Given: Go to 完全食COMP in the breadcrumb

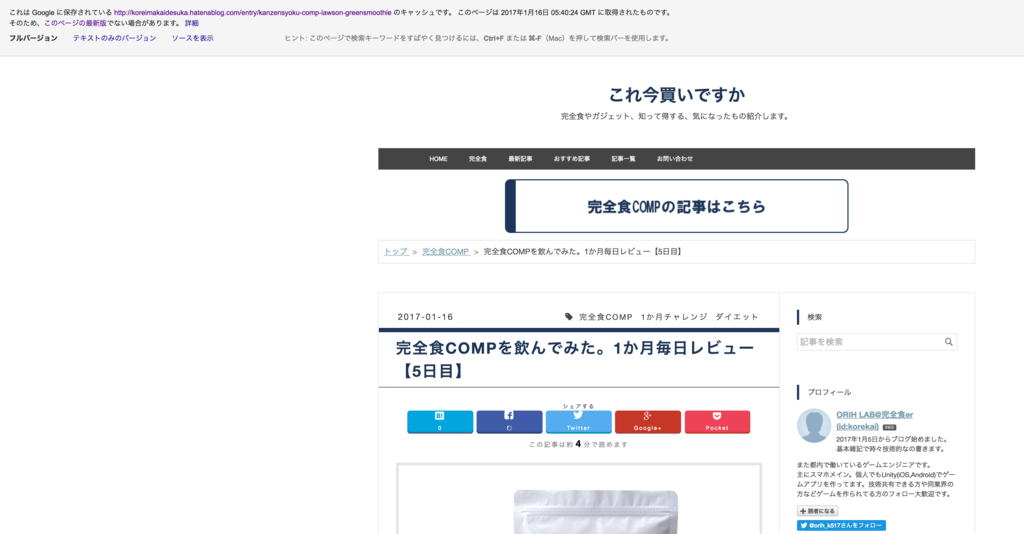Looking at the screenshot, I should coord(446,251).
